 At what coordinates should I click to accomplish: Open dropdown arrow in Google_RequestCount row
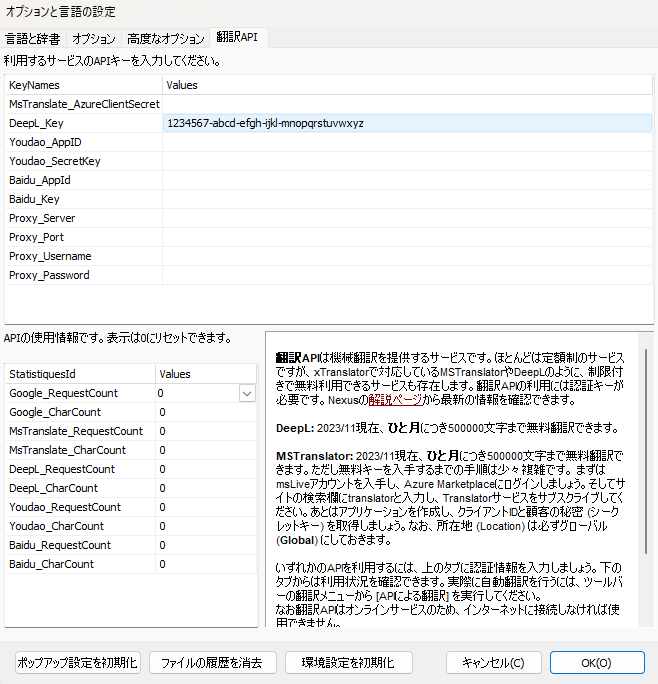point(247,393)
